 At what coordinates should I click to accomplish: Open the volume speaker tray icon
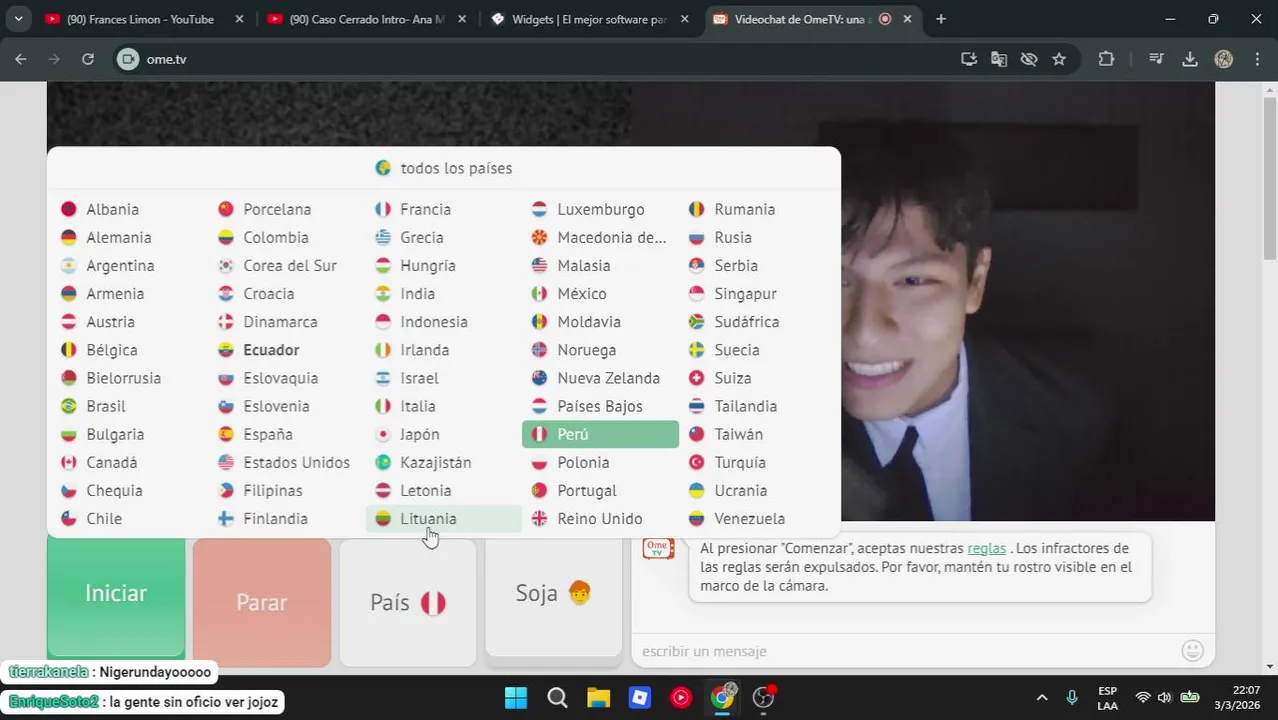[1165, 697]
